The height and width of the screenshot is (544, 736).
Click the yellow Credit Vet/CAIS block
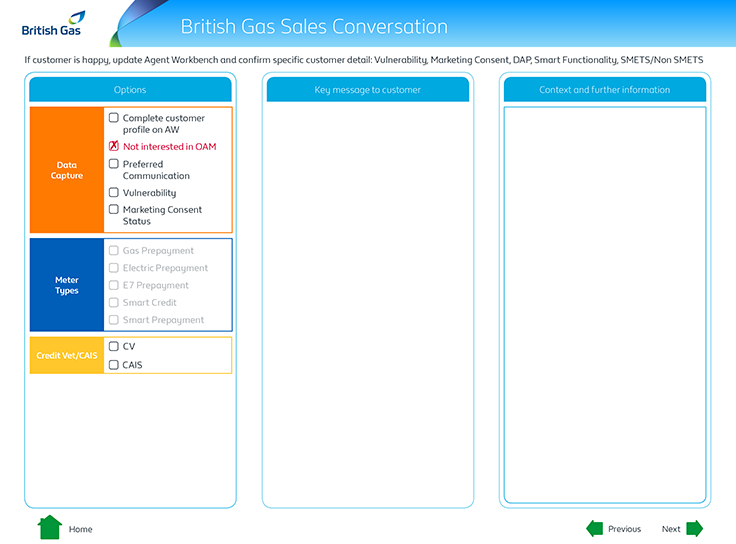67,356
